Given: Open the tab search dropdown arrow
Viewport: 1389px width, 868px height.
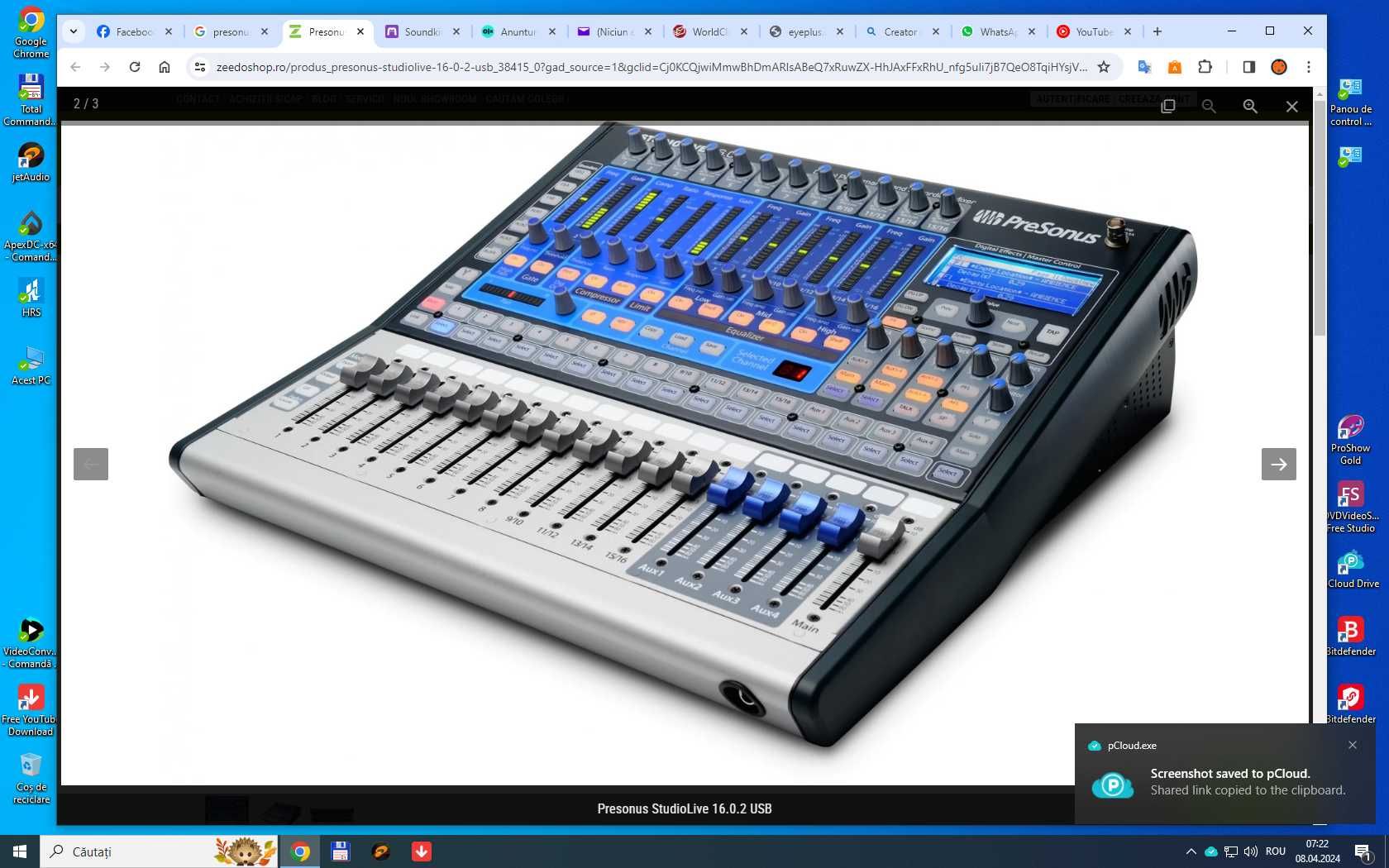Looking at the screenshot, I should click(x=74, y=31).
